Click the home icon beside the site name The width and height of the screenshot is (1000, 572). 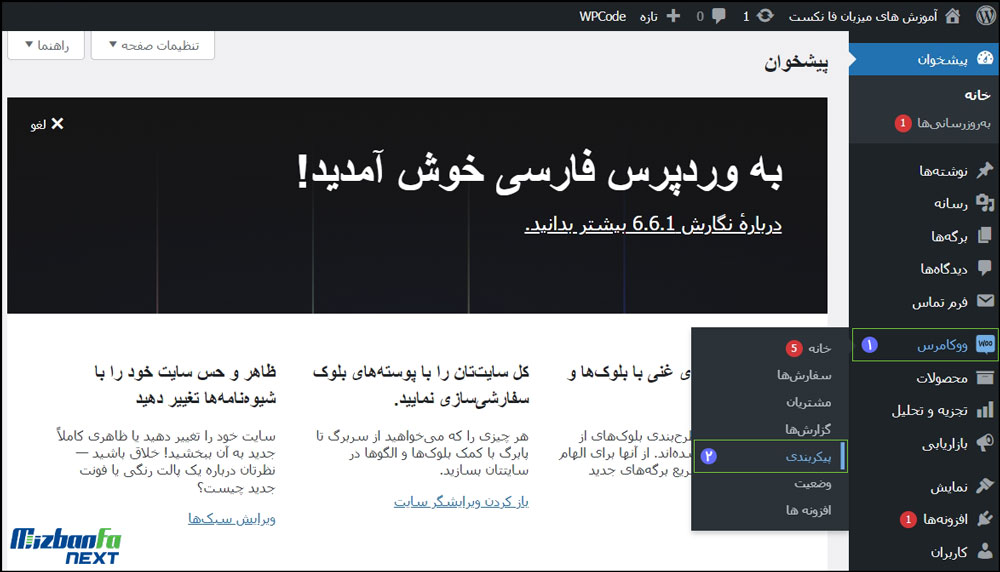click(x=953, y=16)
